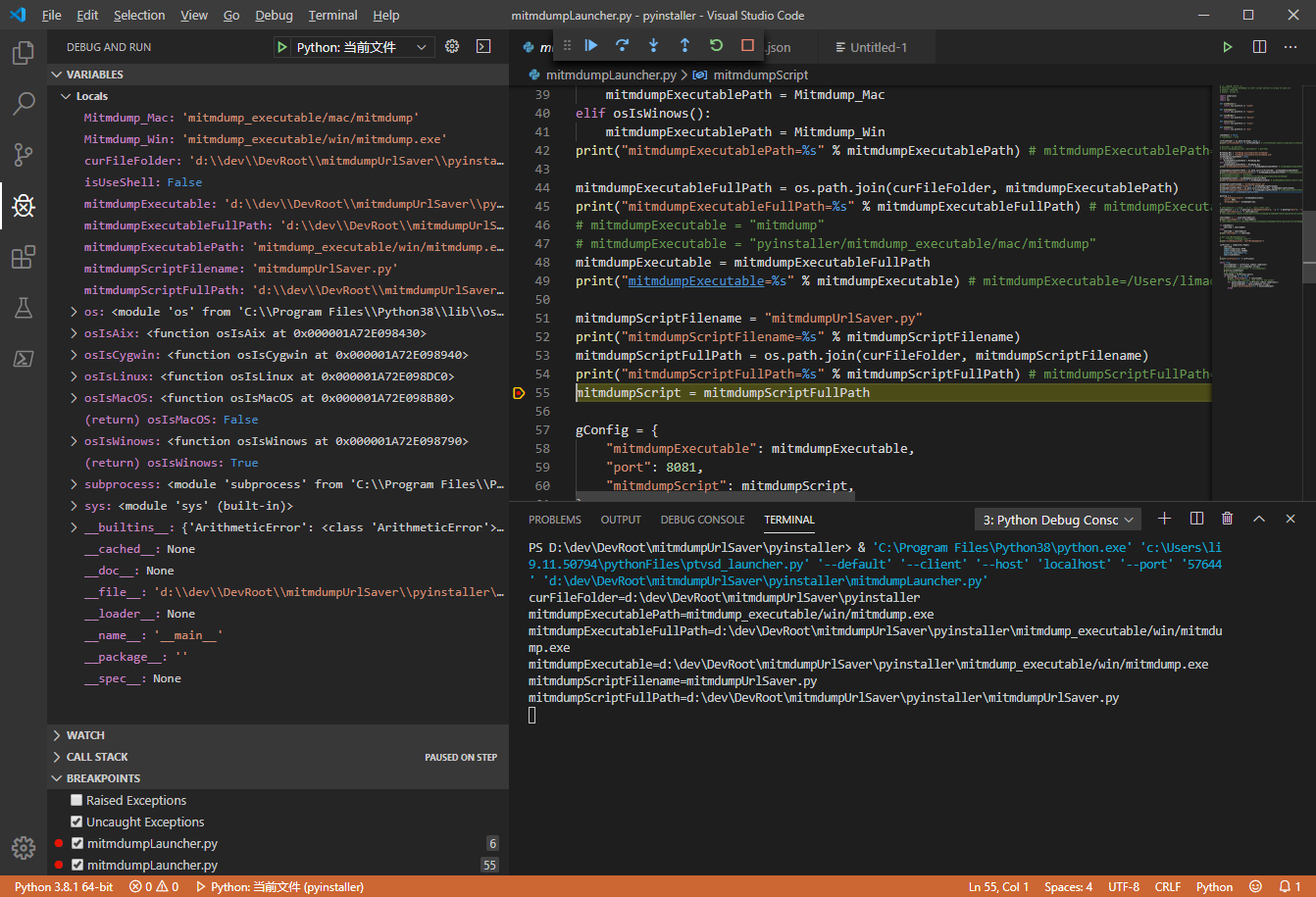This screenshot has height=897, width=1316.
Task: Click the red Stop debugging icon
Action: click(747, 45)
